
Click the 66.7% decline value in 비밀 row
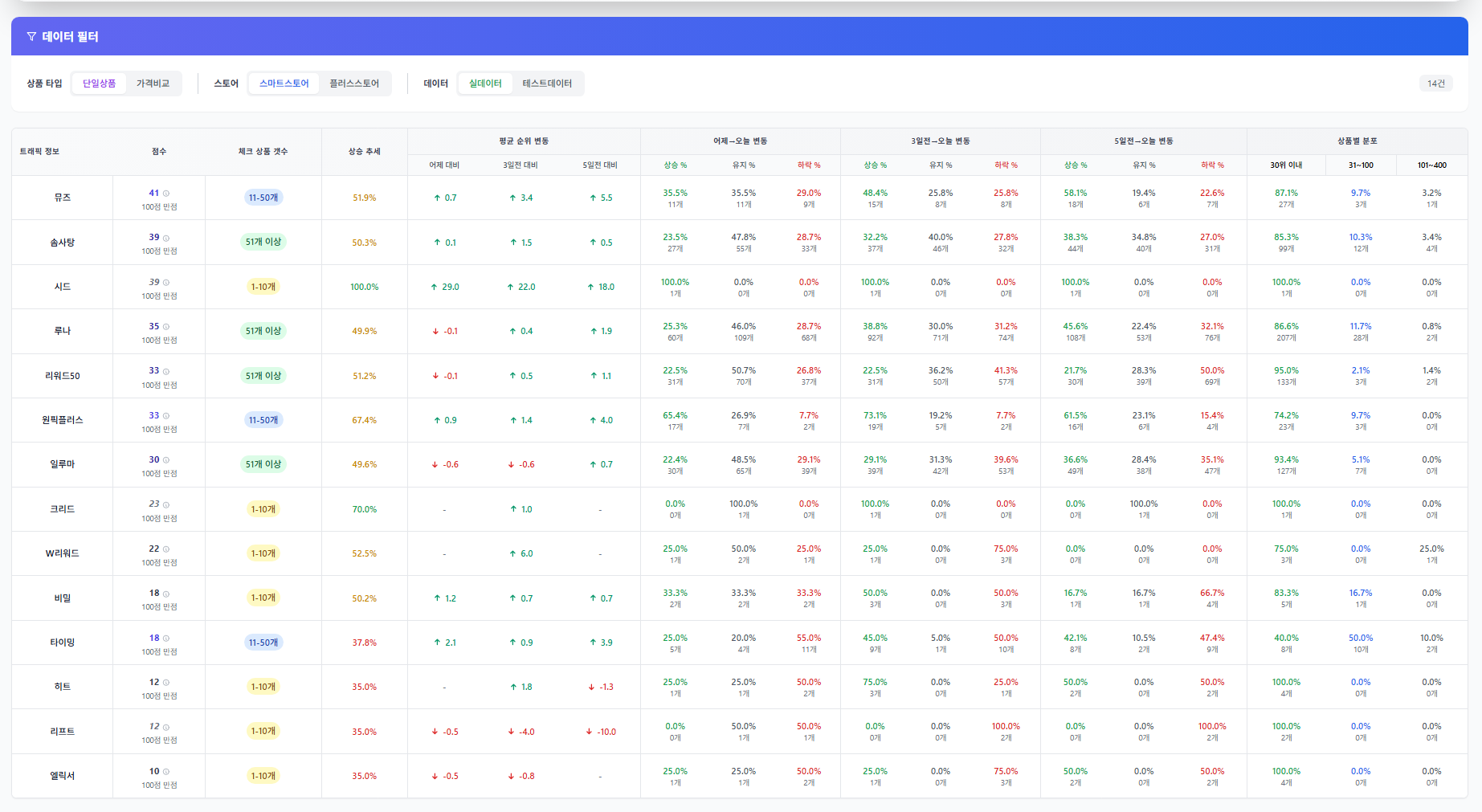tap(1212, 593)
